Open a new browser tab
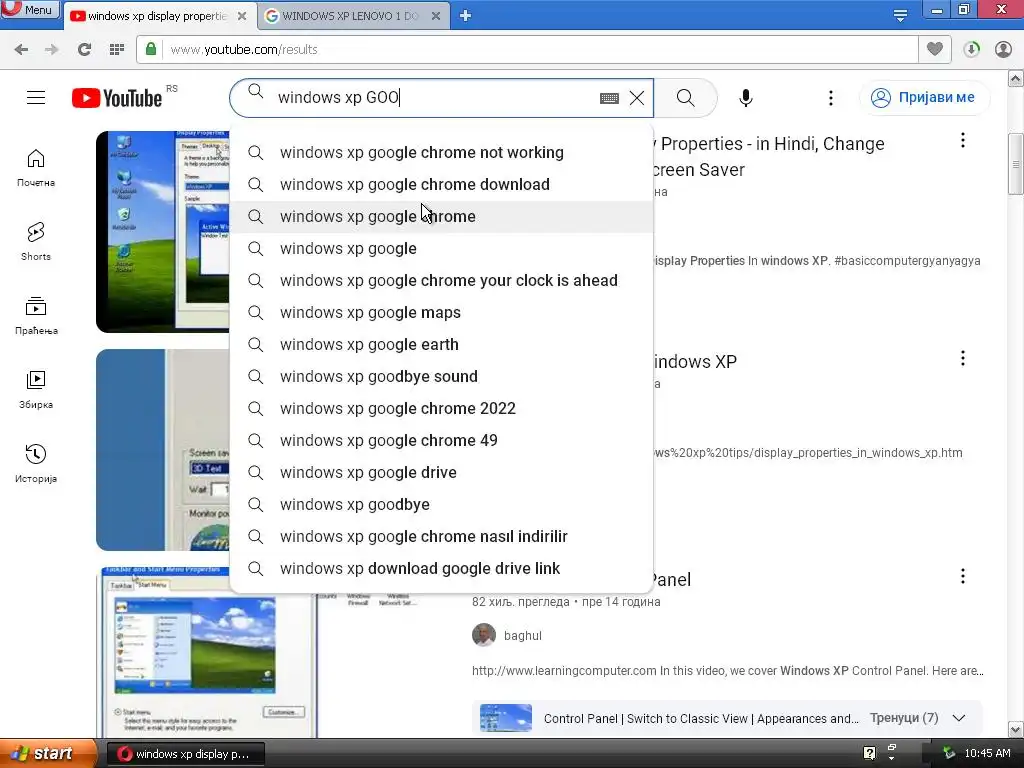 pos(465,16)
